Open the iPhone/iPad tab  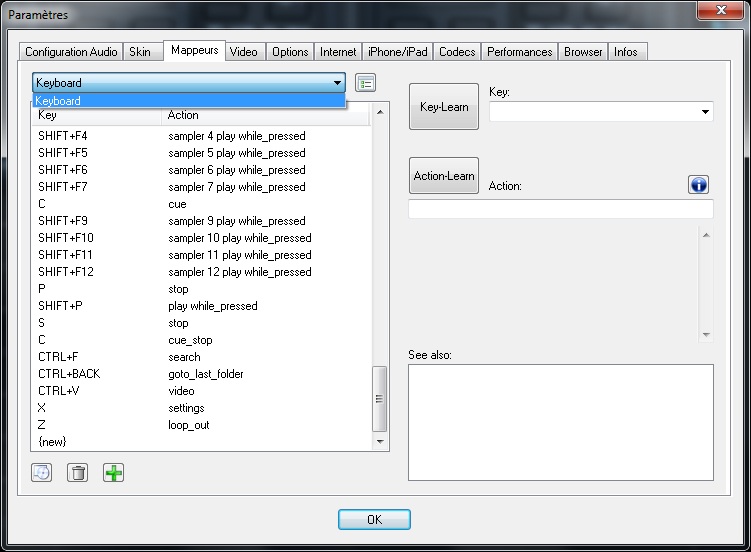pos(398,52)
